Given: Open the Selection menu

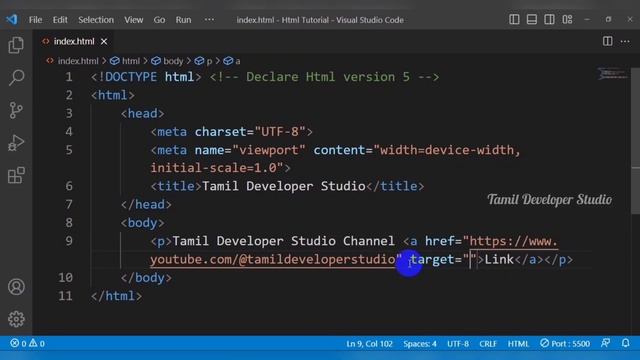Looking at the screenshot, I should pos(96,20).
